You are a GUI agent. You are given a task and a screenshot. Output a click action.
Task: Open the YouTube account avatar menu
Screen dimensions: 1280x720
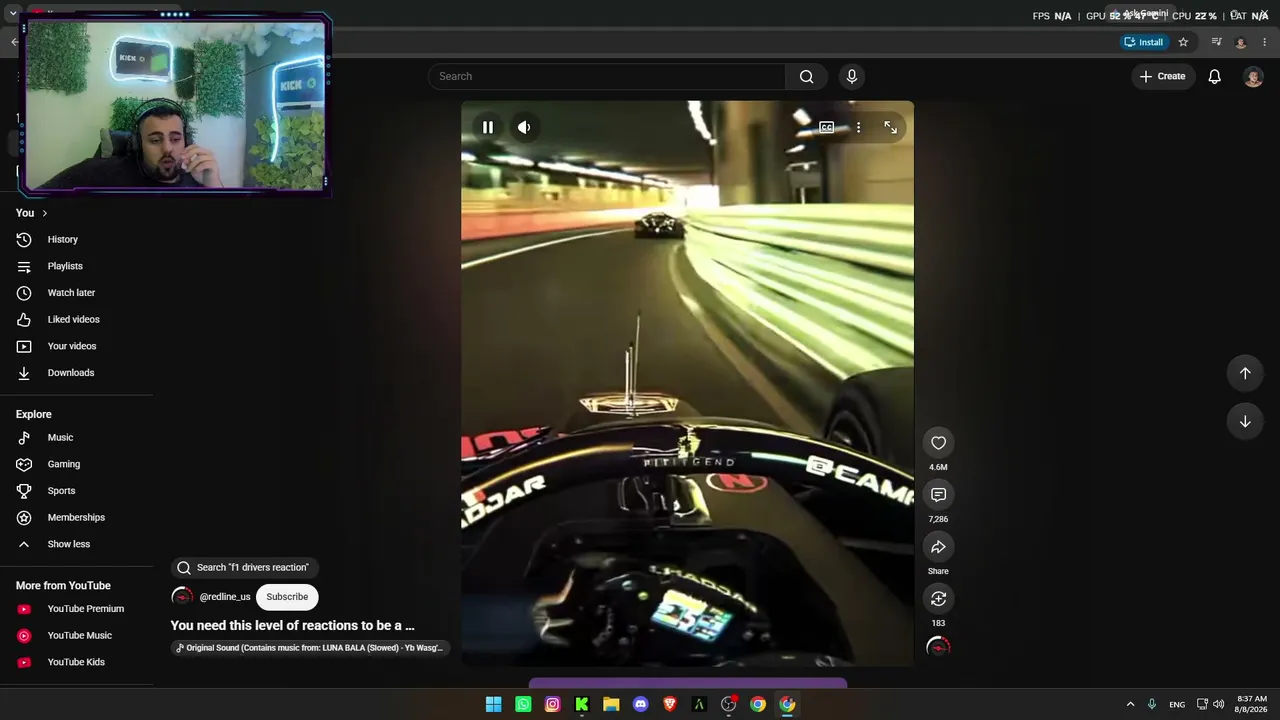(1253, 76)
